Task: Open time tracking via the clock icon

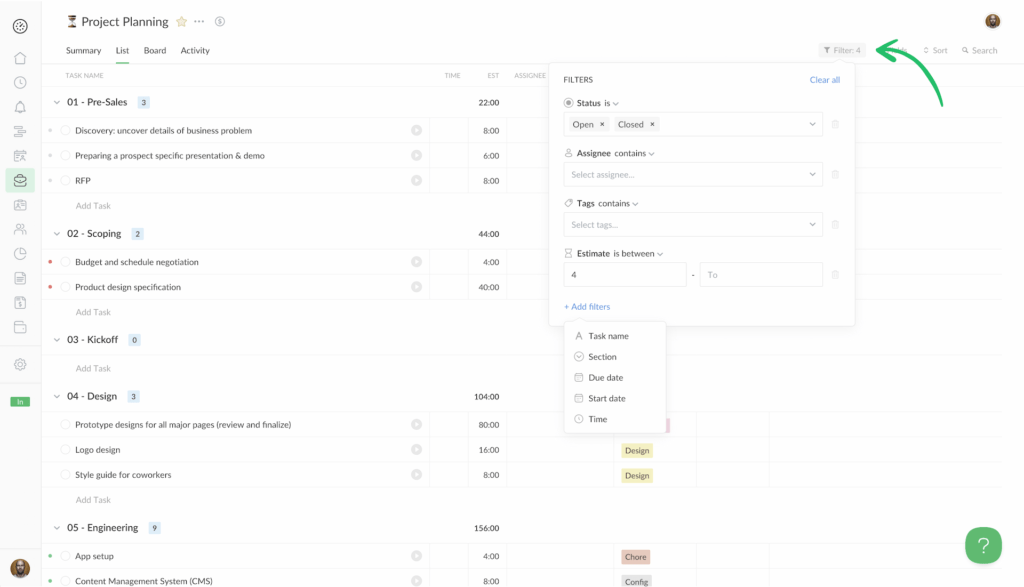Action: tap(20, 82)
